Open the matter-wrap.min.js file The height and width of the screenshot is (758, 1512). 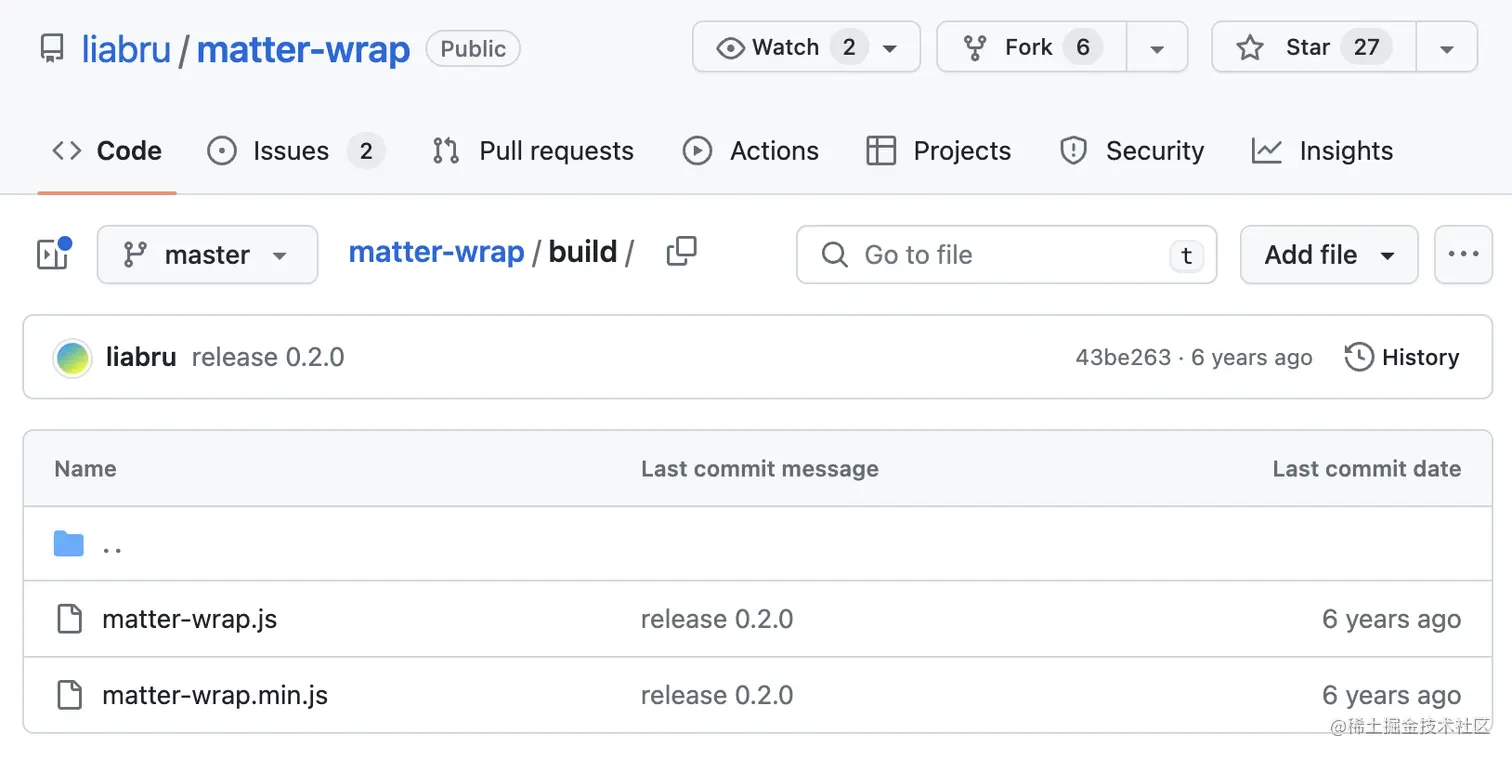215,695
